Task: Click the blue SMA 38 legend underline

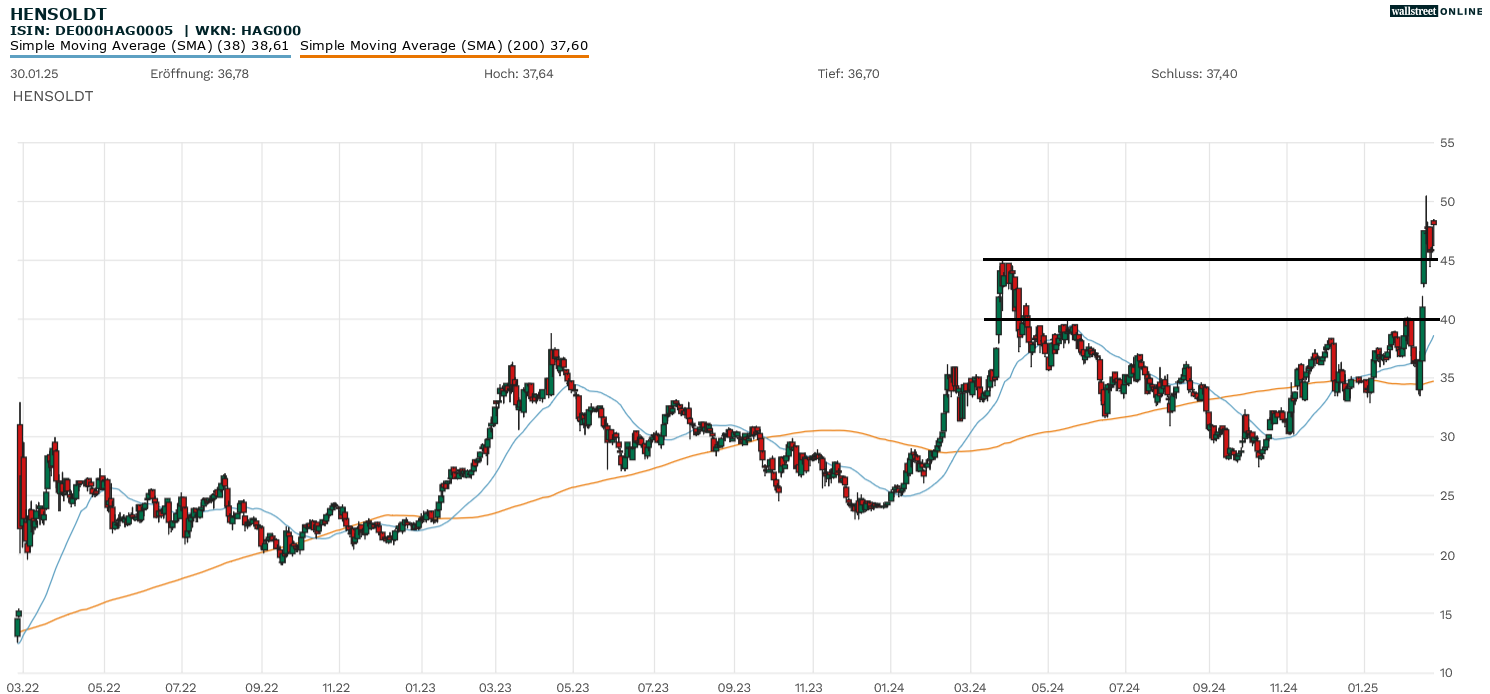Action: pos(150,56)
